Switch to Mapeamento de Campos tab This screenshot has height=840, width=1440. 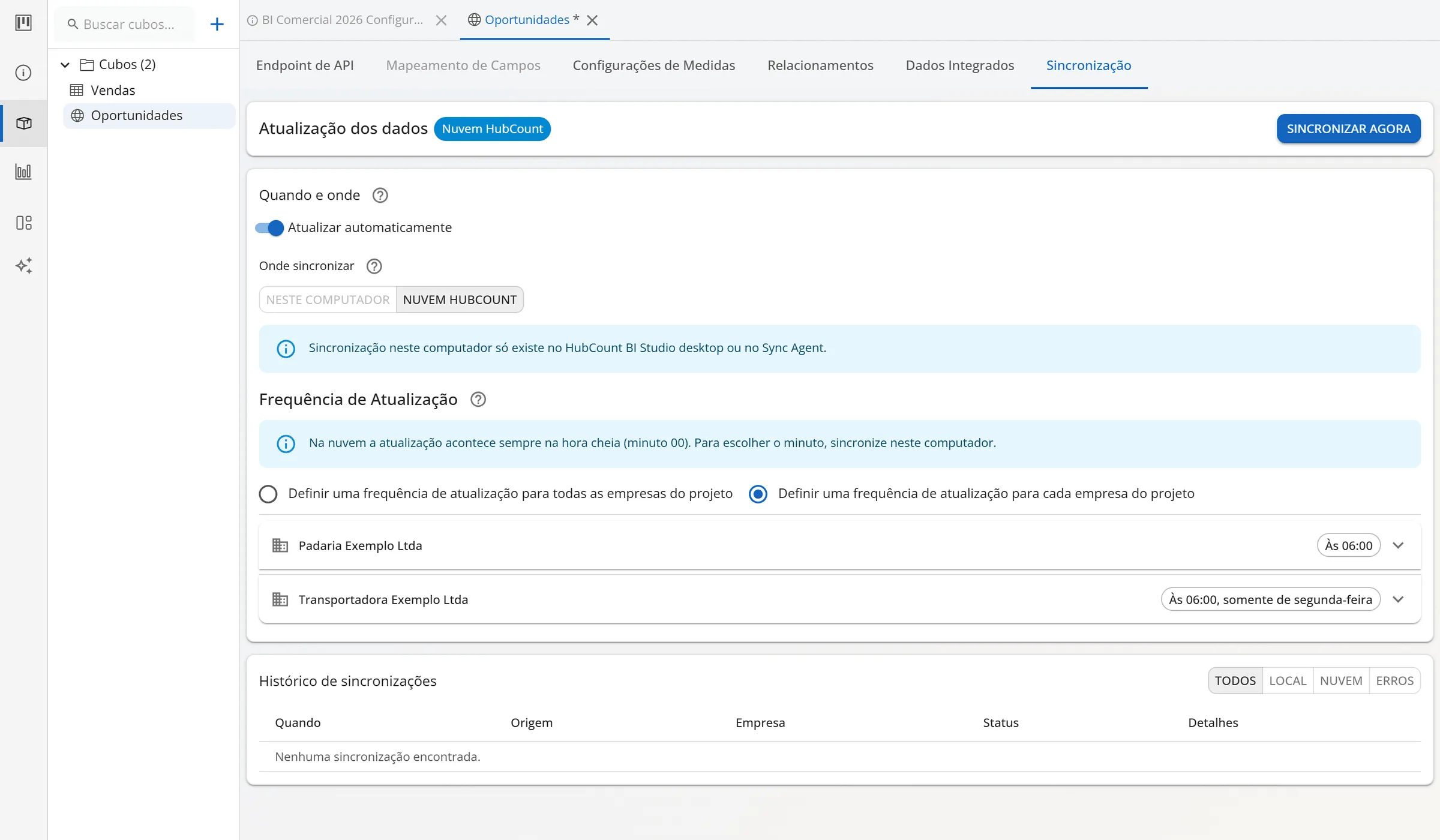coord(463,65)
